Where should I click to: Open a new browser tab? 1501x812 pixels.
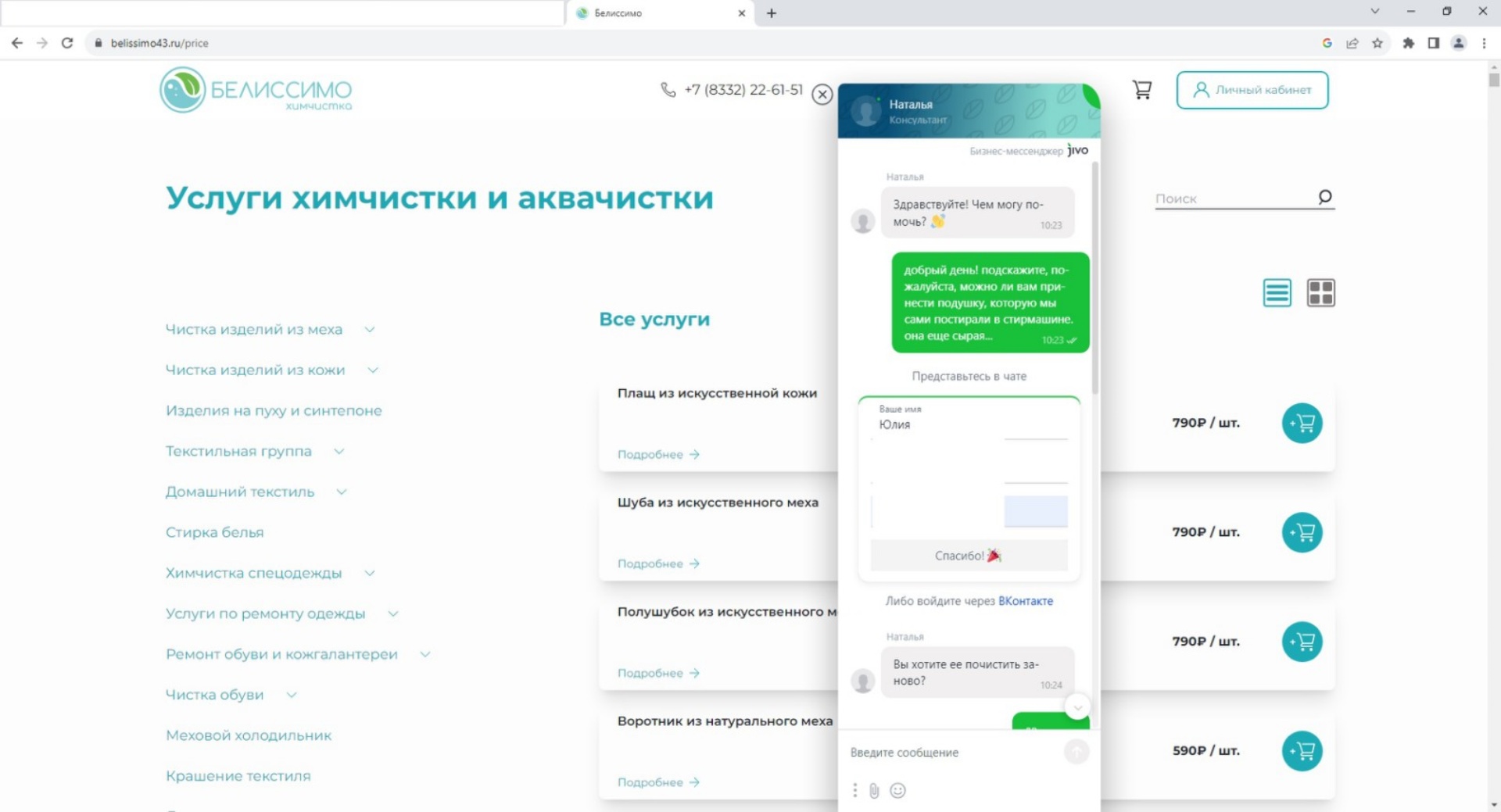click(x=772, y=13)
